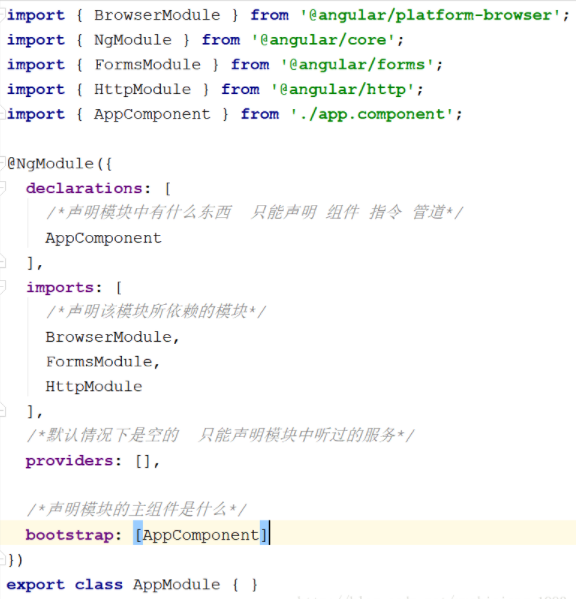Place cursor on AppComponent in fifth import line
Viewport: 580px width, 599px height.
[x=152, y=115]
